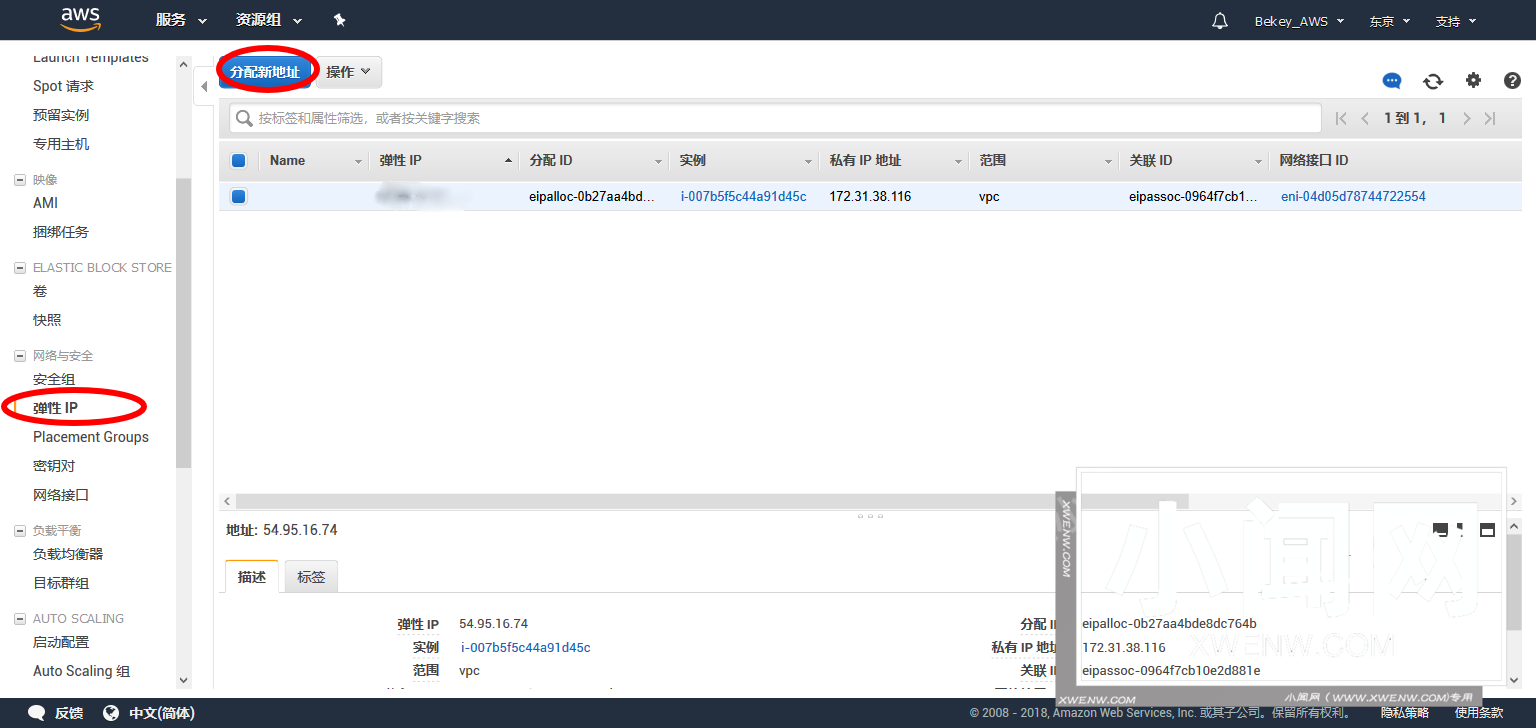Collapse the left navigation pane arrow

204,87
